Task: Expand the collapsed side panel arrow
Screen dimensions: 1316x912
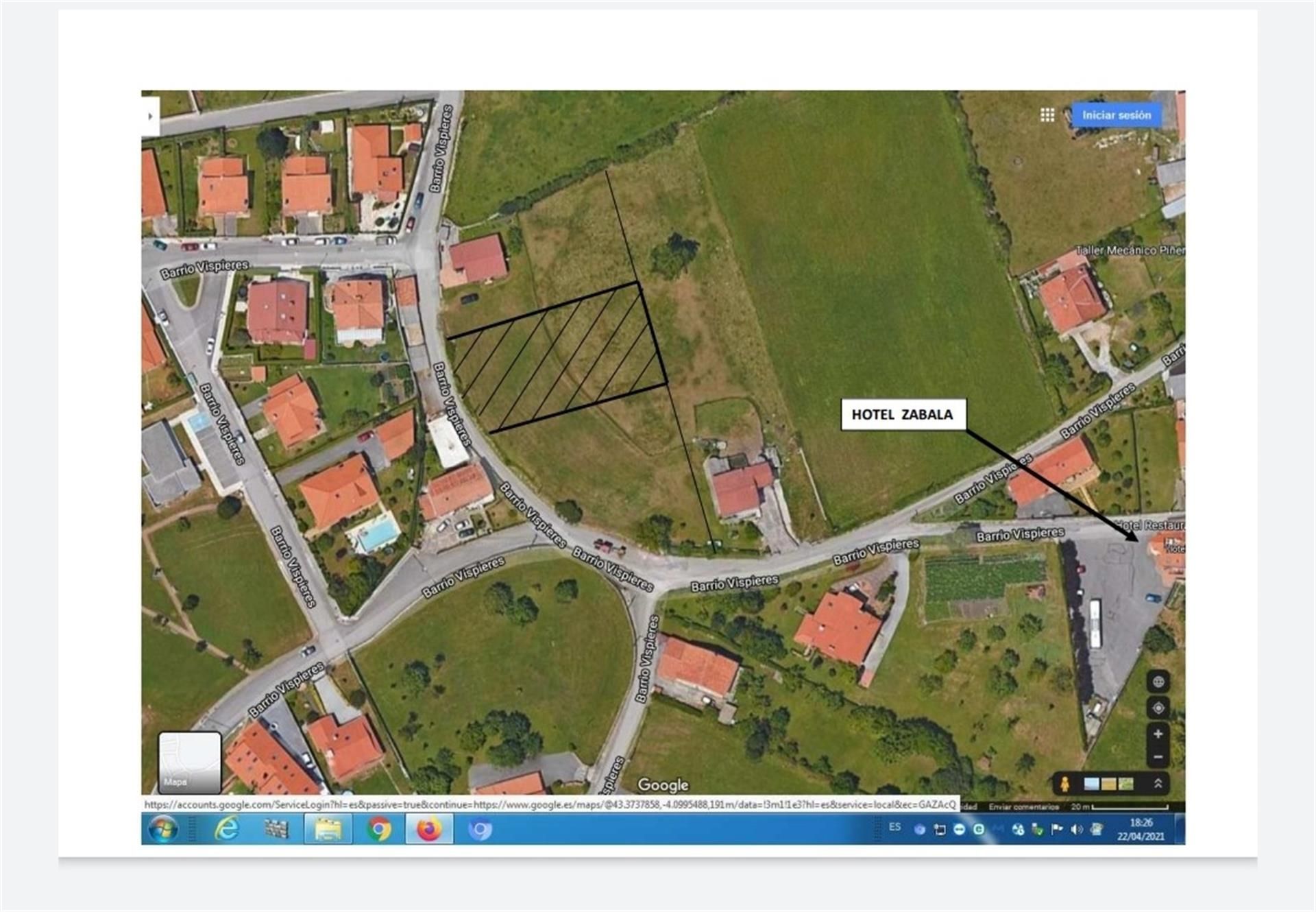Action: tap(150, 116)
